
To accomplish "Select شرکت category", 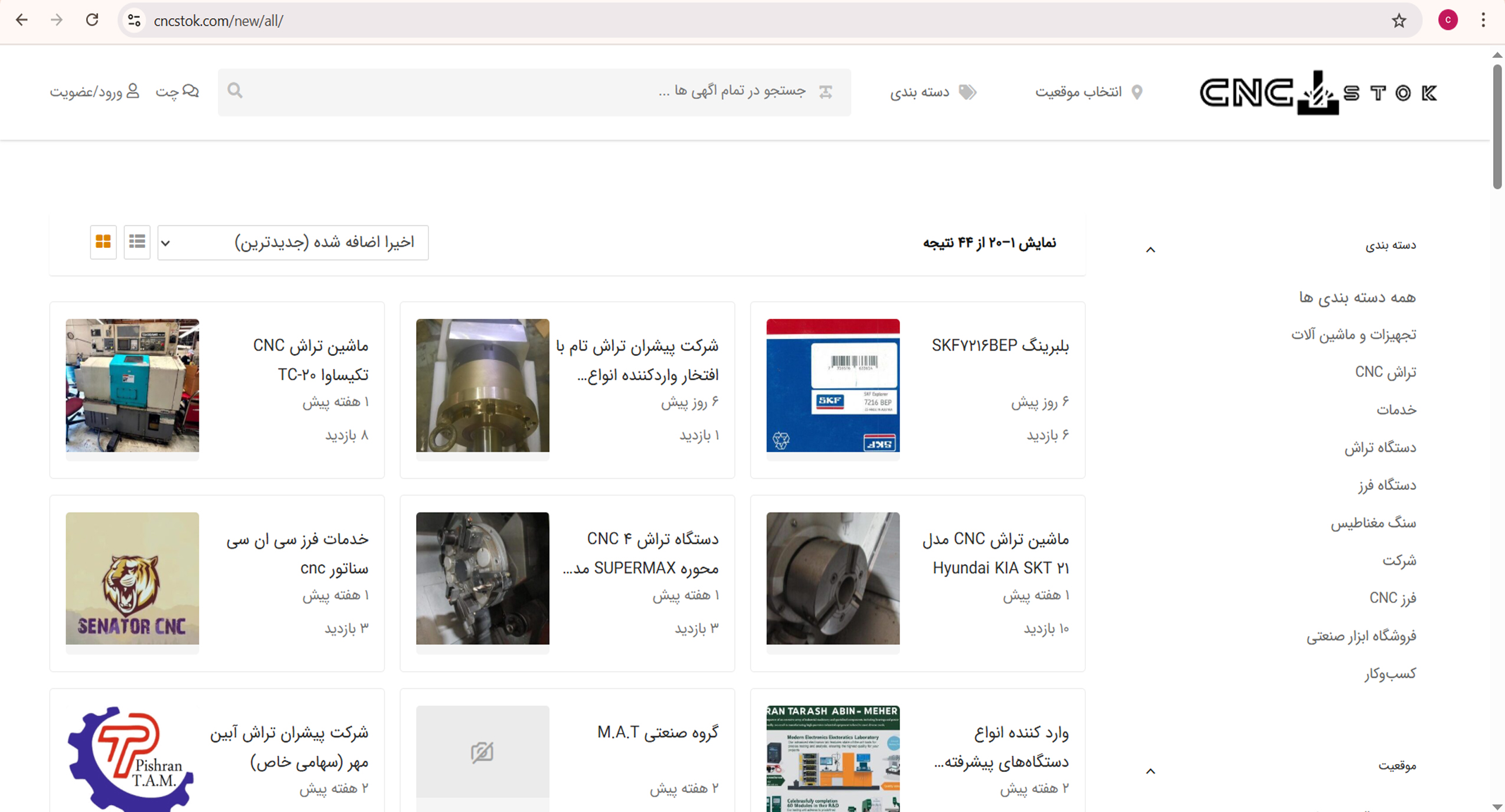I will click(1399, 560).
